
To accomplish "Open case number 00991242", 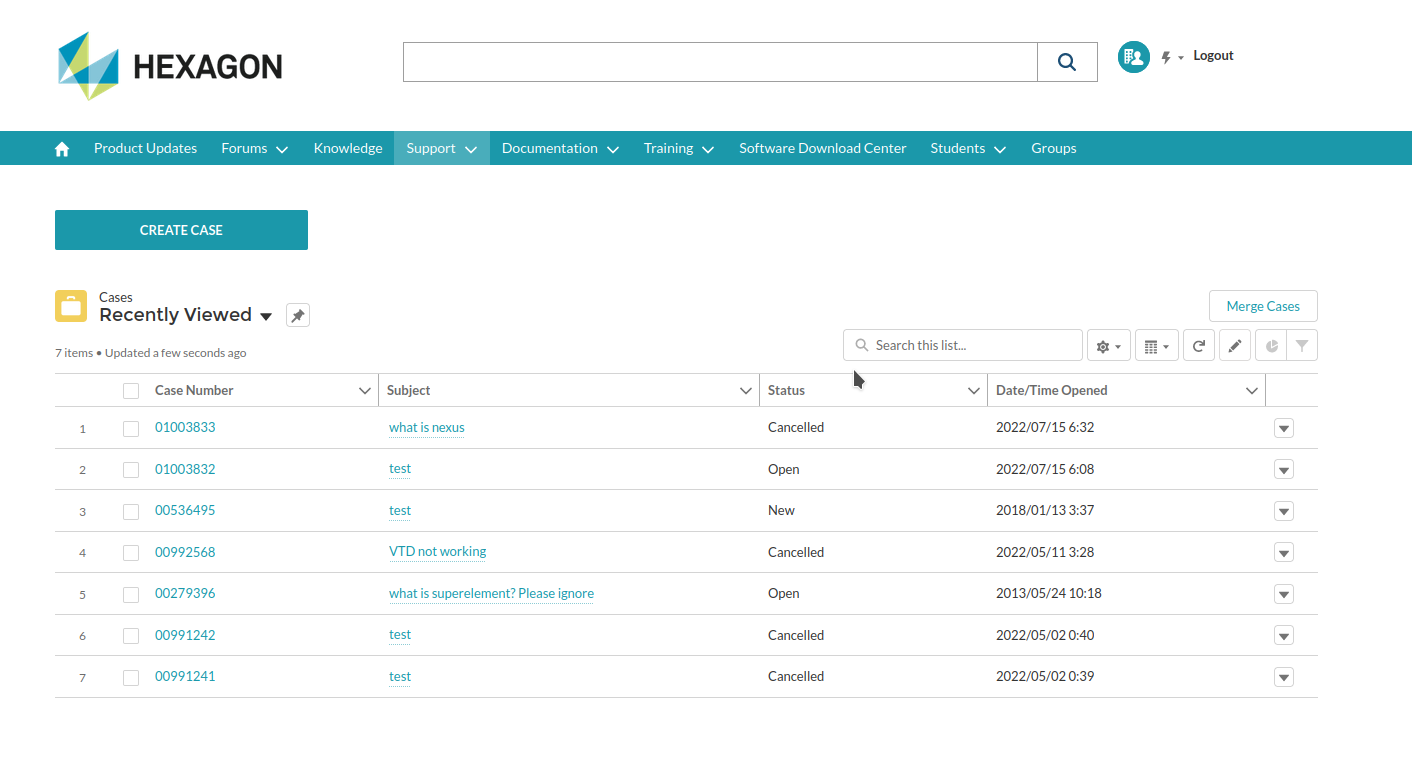I will click(185, 635).
